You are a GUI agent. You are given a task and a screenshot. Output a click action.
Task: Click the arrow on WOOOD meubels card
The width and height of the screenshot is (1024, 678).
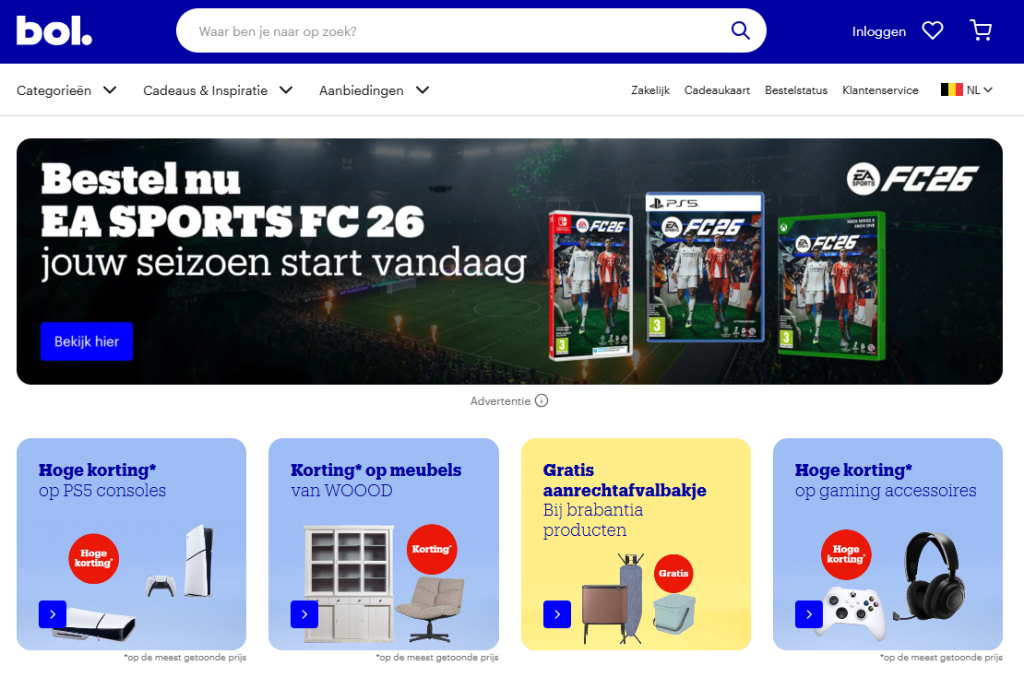click(304, 614)
